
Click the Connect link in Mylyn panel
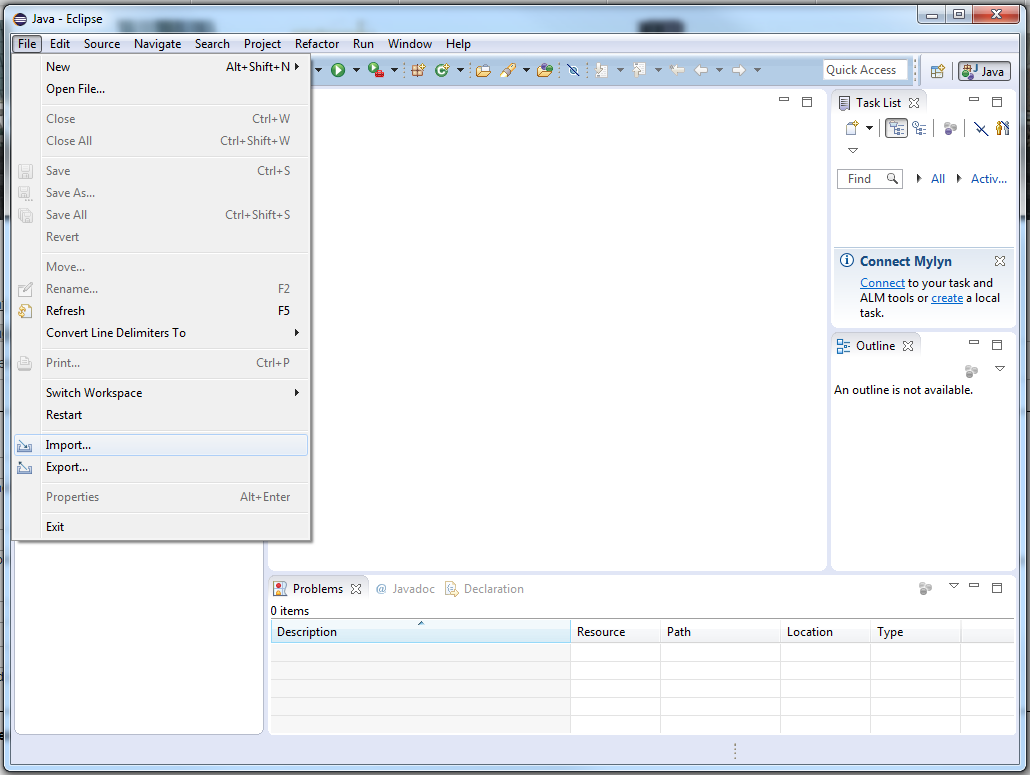point(882,283)
